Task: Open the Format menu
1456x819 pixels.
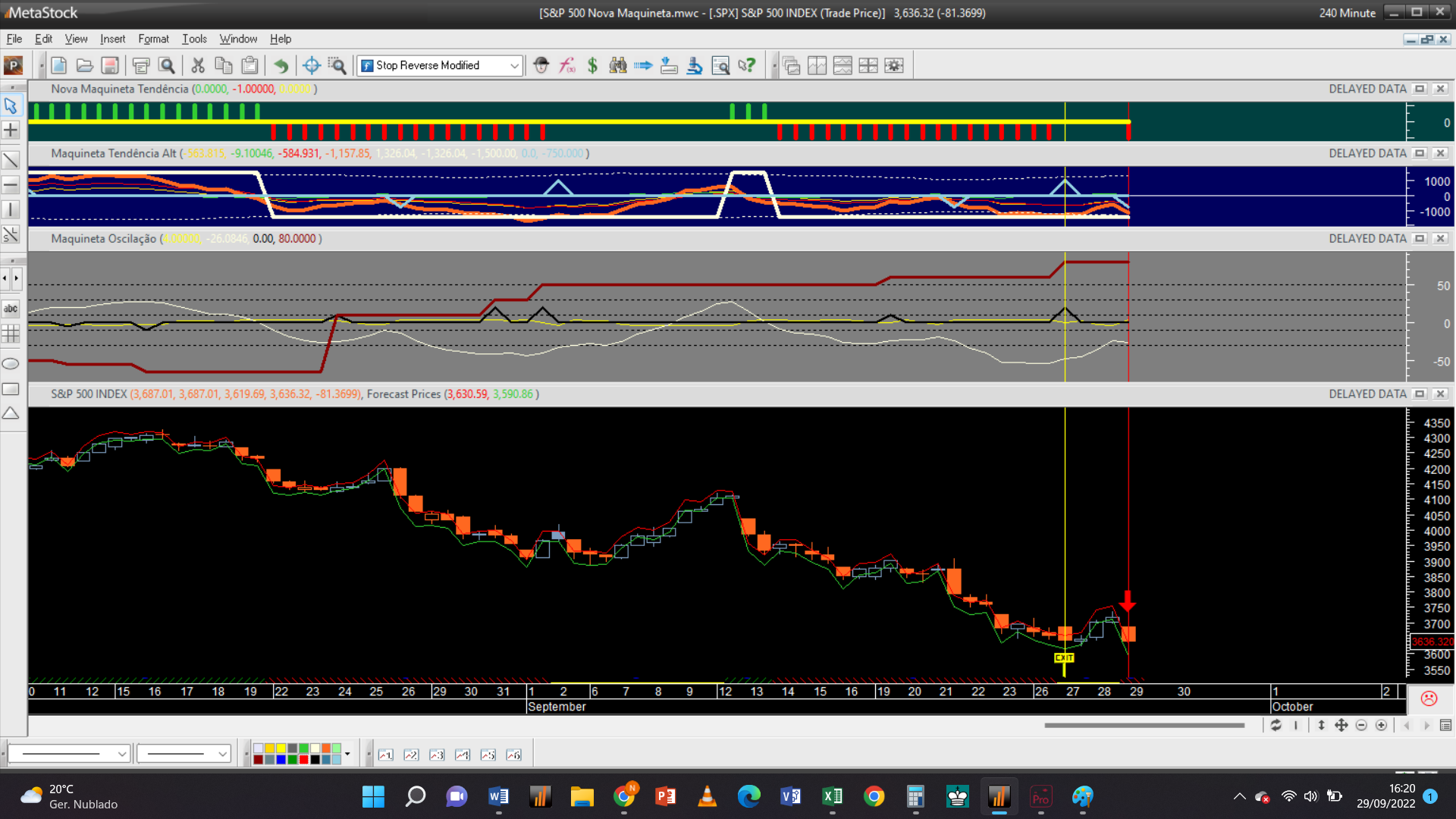Action: pos(153,39)
